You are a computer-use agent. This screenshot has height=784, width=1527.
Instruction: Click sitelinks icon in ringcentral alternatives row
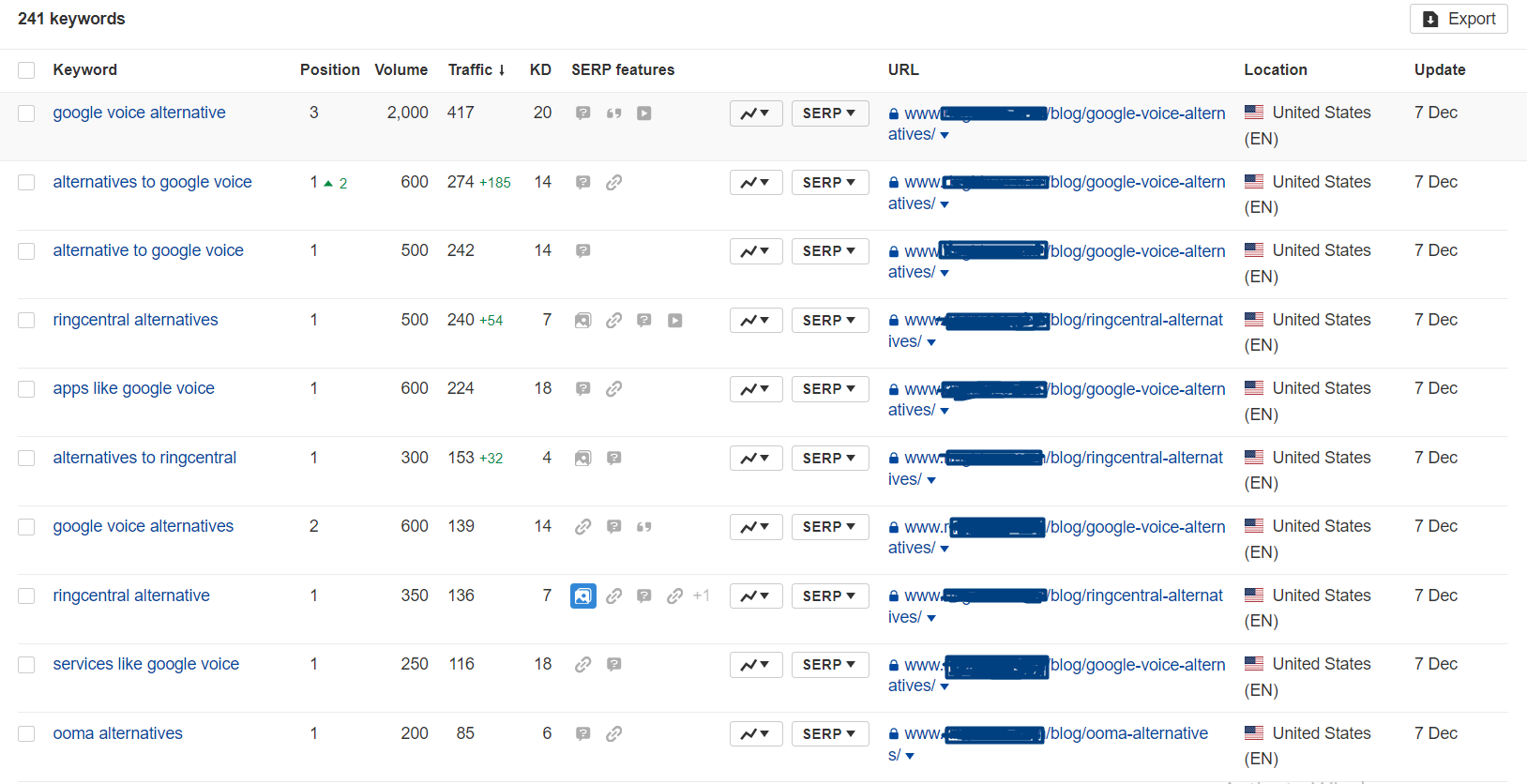click(613, 321)
